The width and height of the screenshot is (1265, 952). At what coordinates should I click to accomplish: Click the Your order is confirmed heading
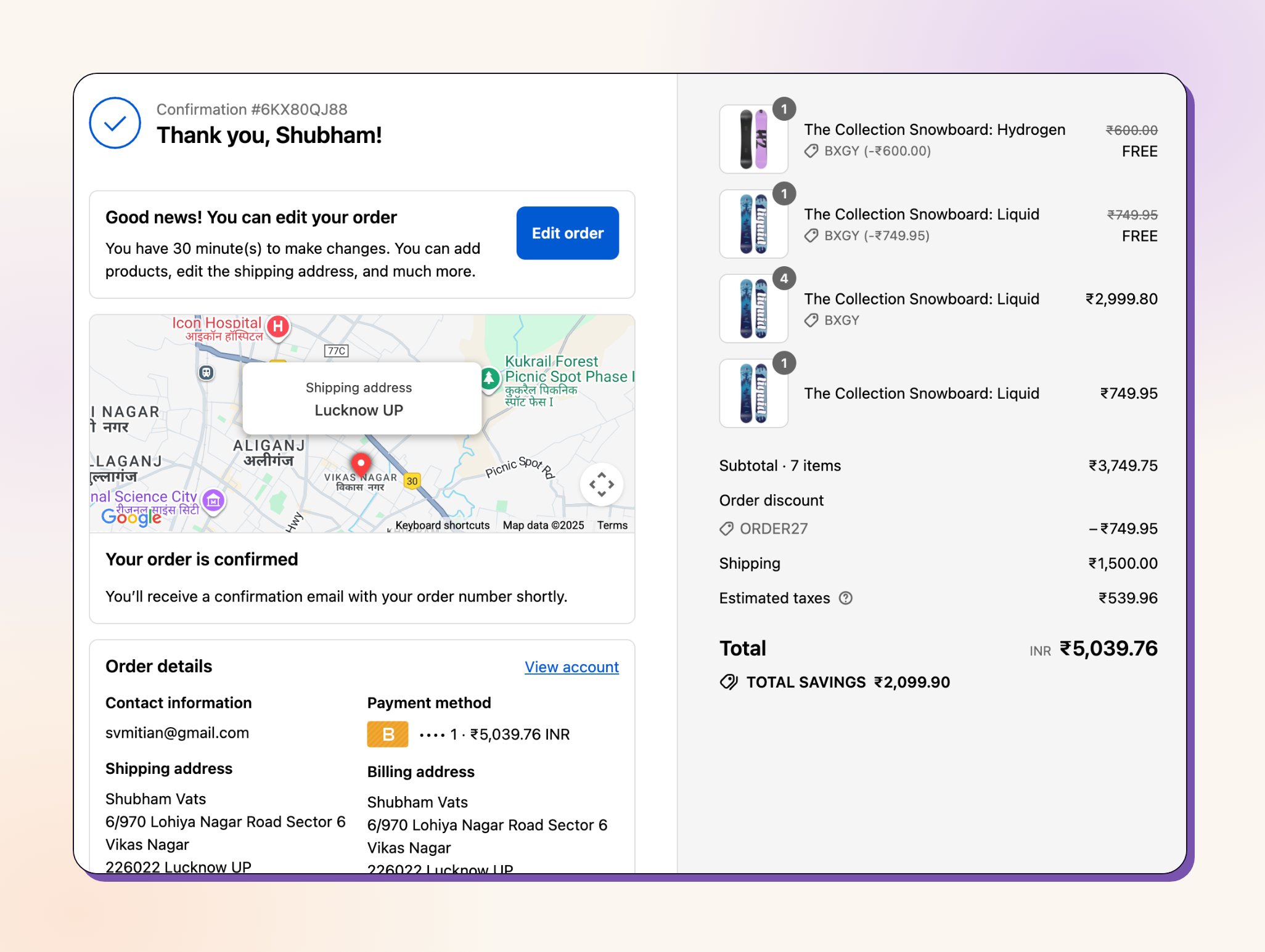coord(202,559)
